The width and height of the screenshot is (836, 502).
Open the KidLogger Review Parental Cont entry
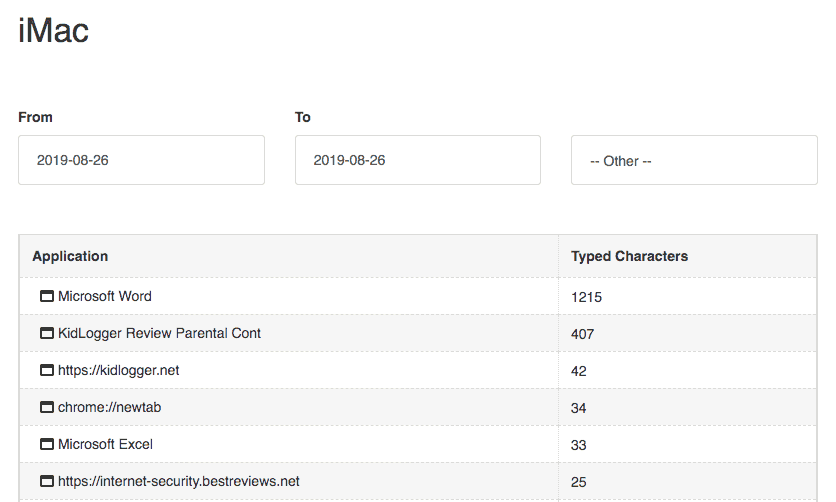point(159,334)
